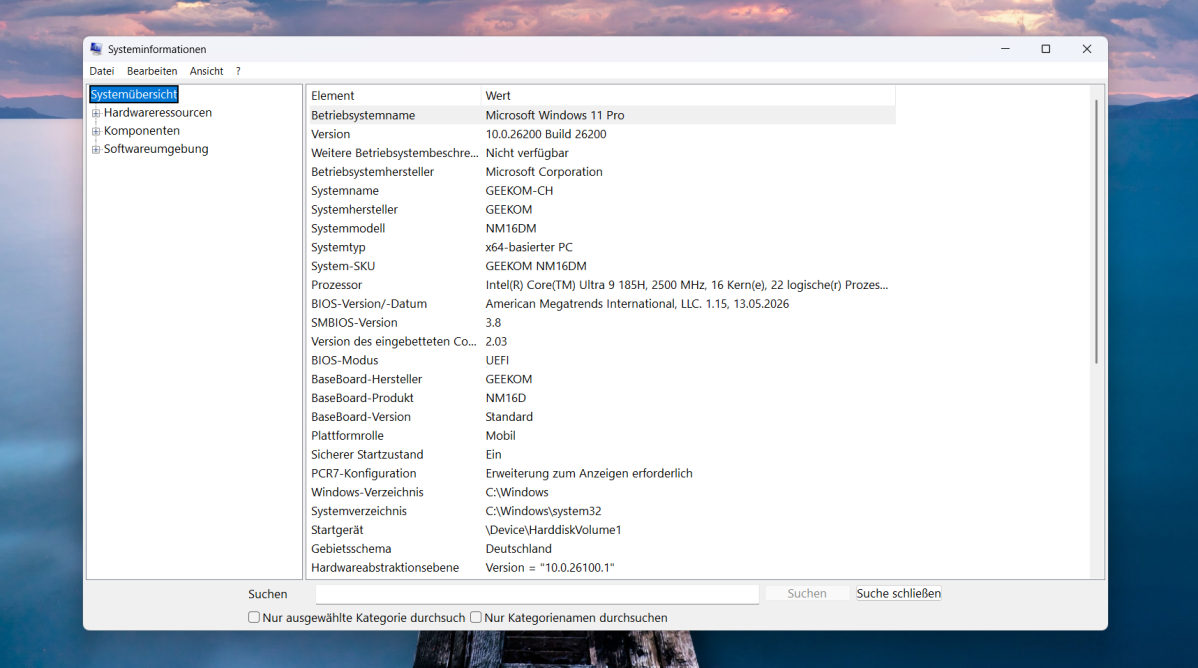This screenshot has width=1198, height=668.
Task: Select the Prozessor row
Action: tap(601, 285)
